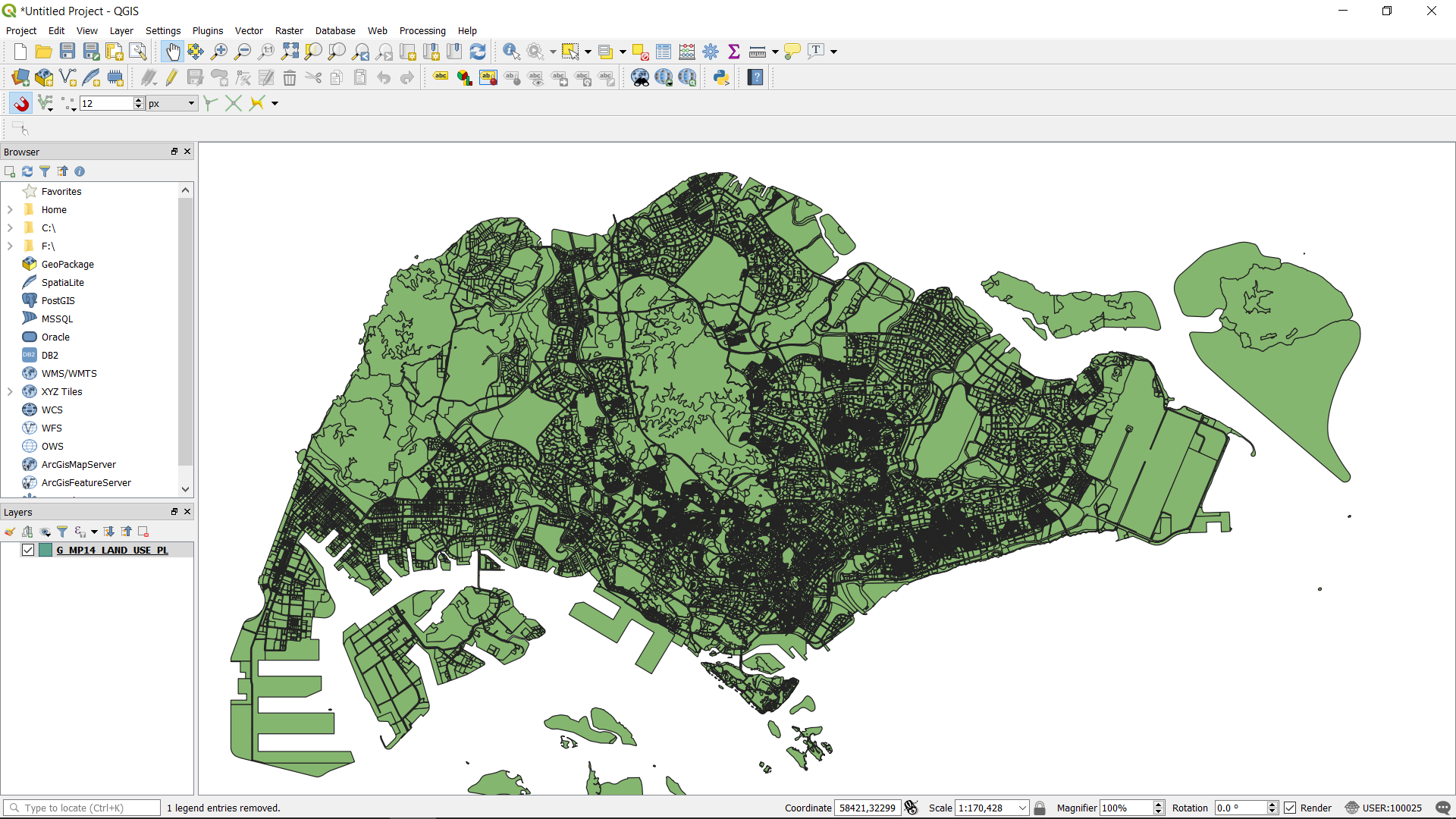Click the Identify Features tool
Viewport: 1456px width, 819px height.
pyautogui.click(x=511, y=52)
